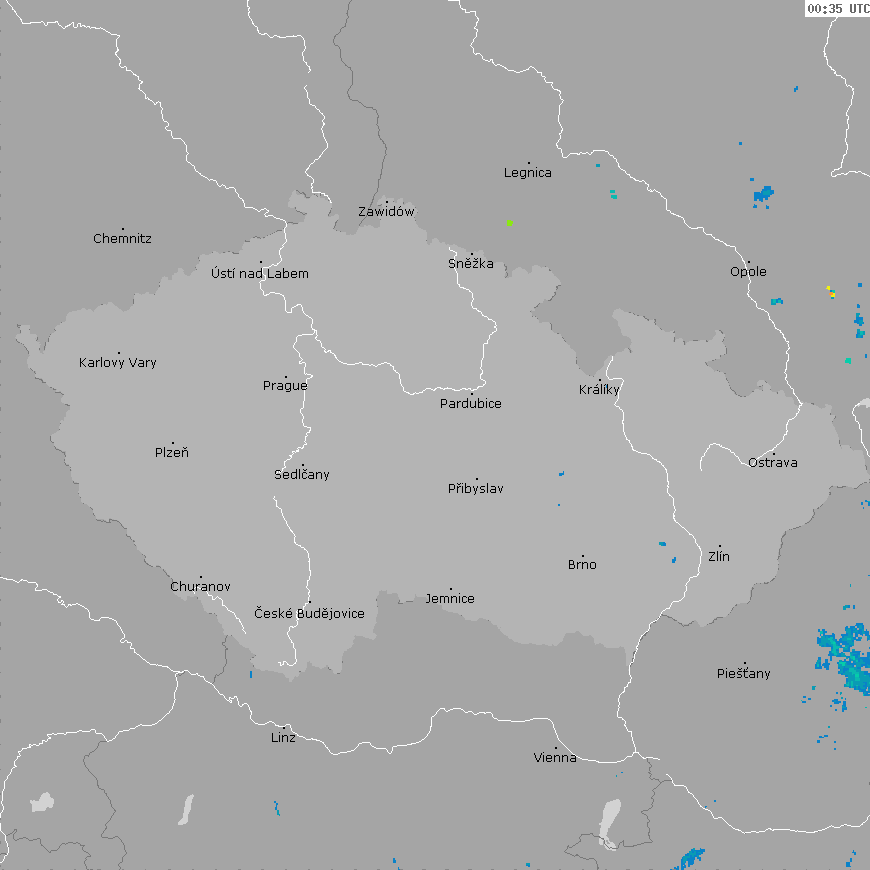This screenshot has width=870, height=870.
Task: Click the Ústí nad Labem label
Action: click(x=260, y=274)
